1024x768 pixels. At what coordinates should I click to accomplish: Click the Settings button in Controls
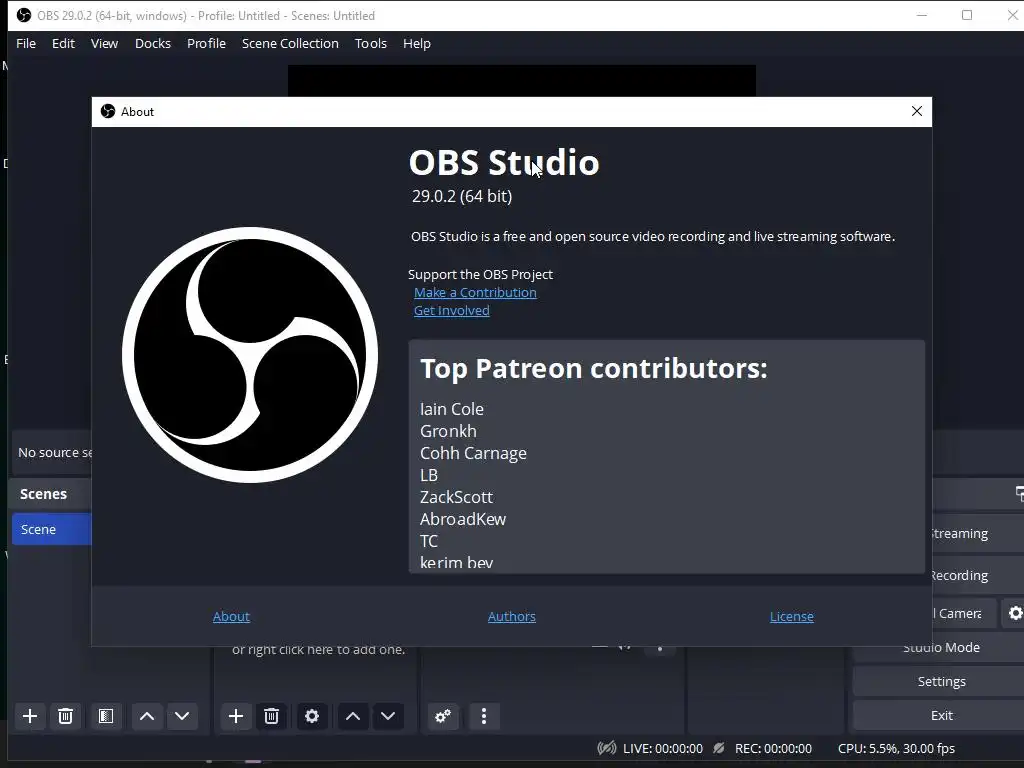coord(941,682)
